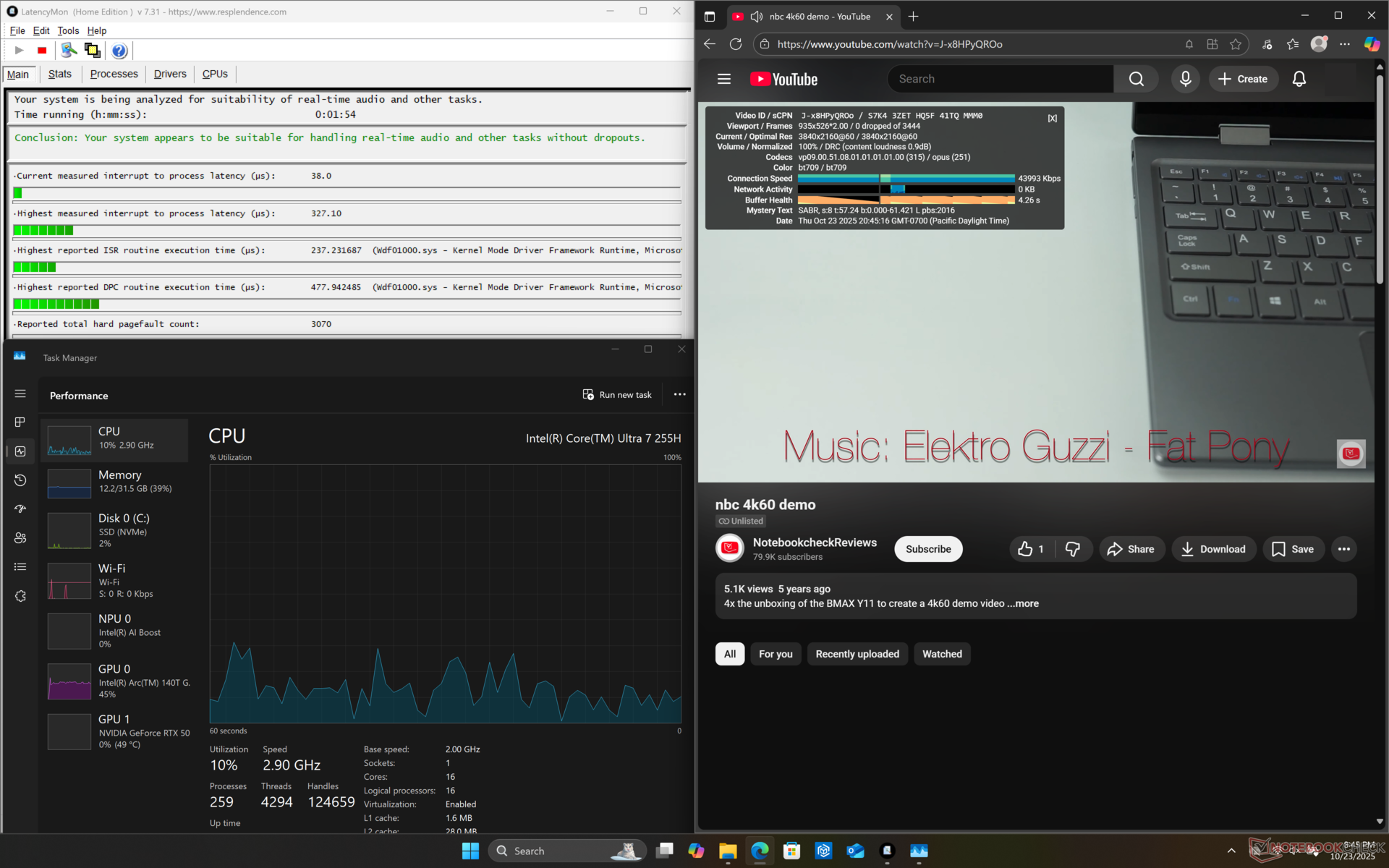Switch to the Drivers tab in LatencyMon
This screenshot has width=1389, height=868.
click(x=170, y=74)
